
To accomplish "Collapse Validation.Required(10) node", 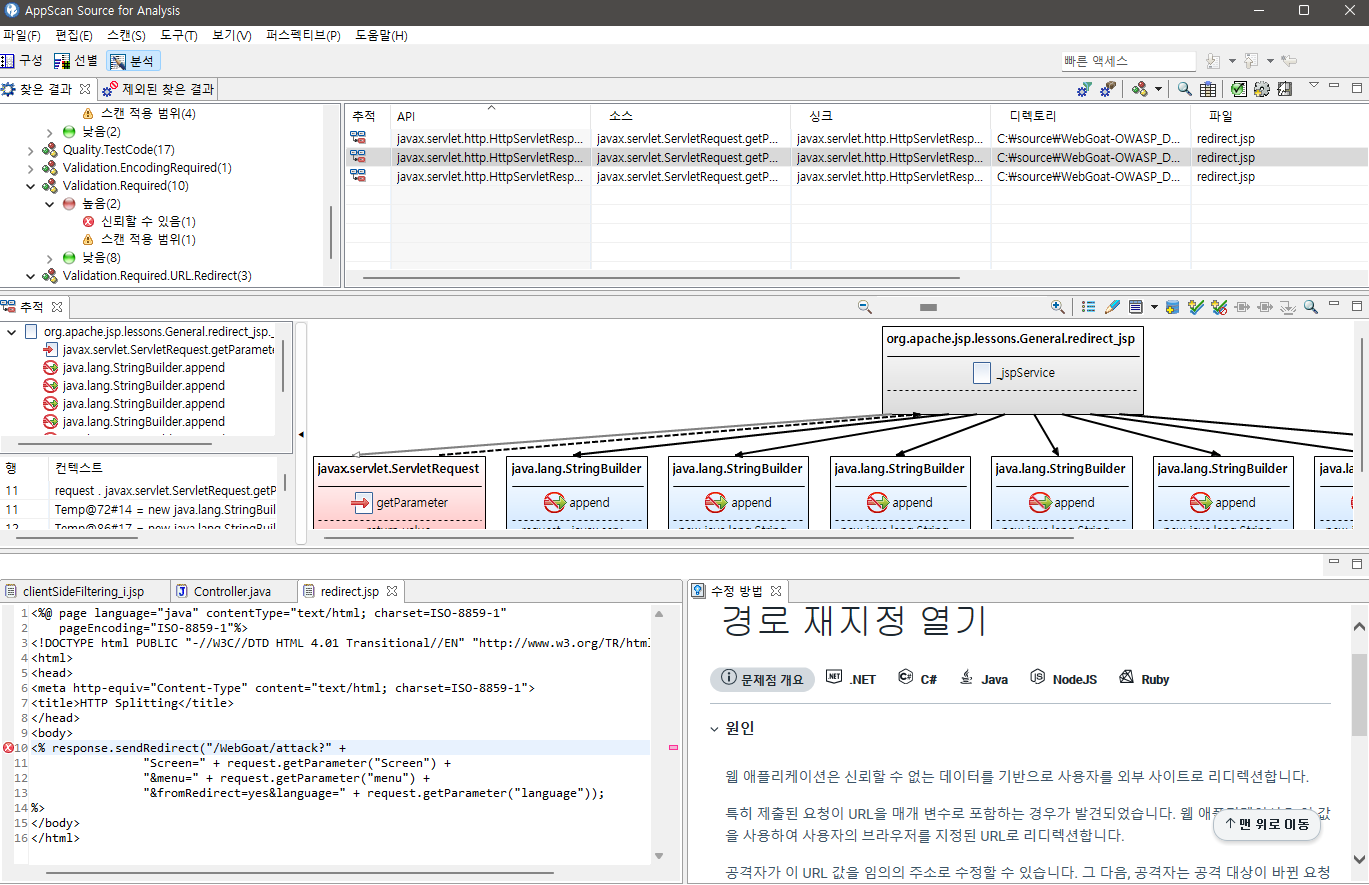I will pyautogui.click(x=31, y=186).
